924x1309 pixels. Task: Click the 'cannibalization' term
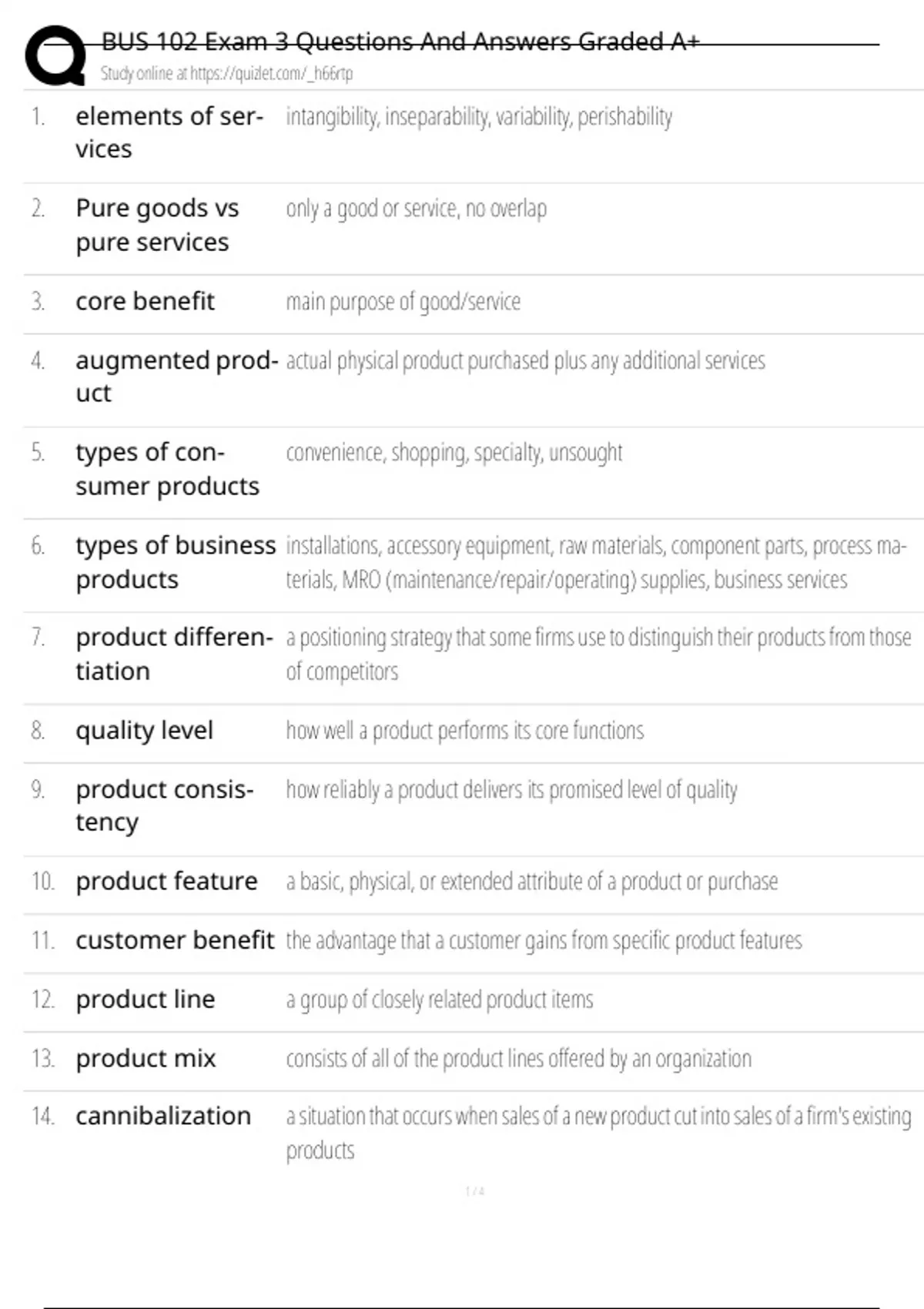point(163,1116)
